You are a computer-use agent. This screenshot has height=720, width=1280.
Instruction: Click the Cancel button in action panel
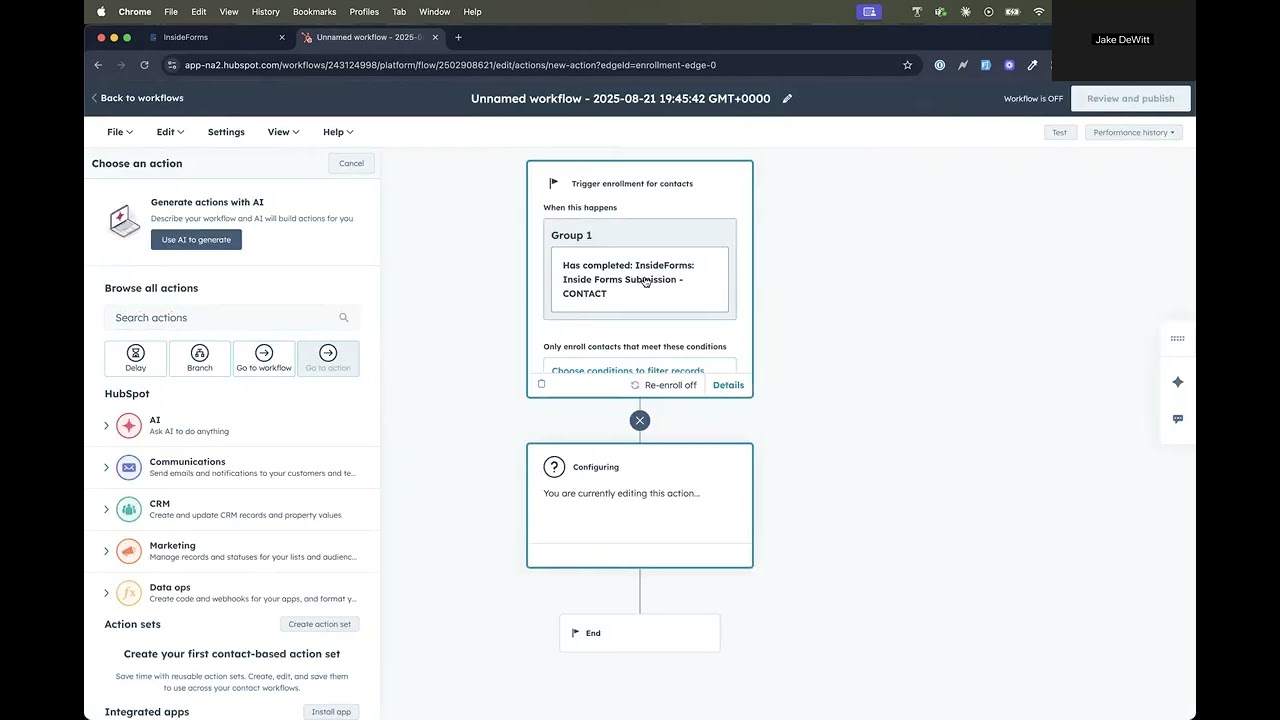tap(351, 163)
